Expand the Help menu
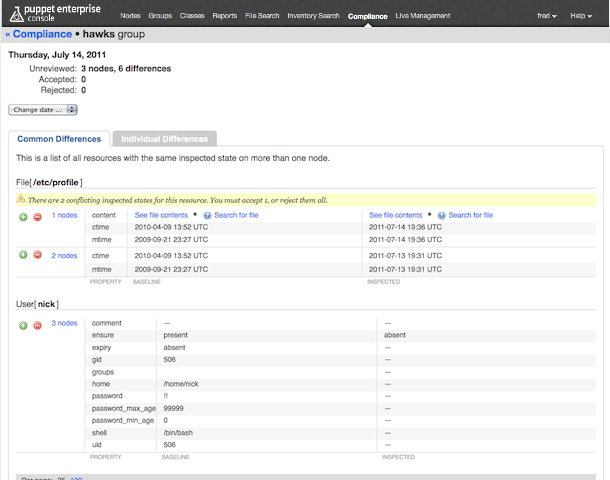Image resolution: width=610 pixels, height=480 pixels. coord(581,16)
